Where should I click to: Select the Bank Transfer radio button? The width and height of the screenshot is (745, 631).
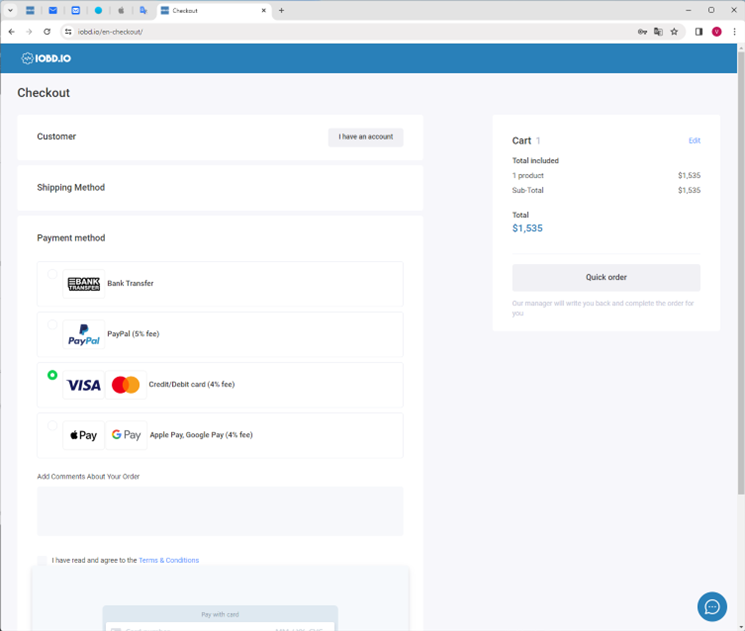(x=52, y=274)
